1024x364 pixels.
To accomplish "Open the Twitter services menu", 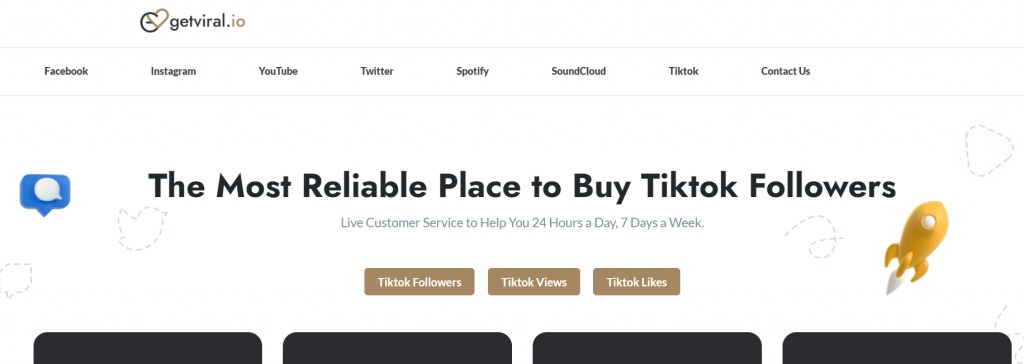I will [377, 71].
